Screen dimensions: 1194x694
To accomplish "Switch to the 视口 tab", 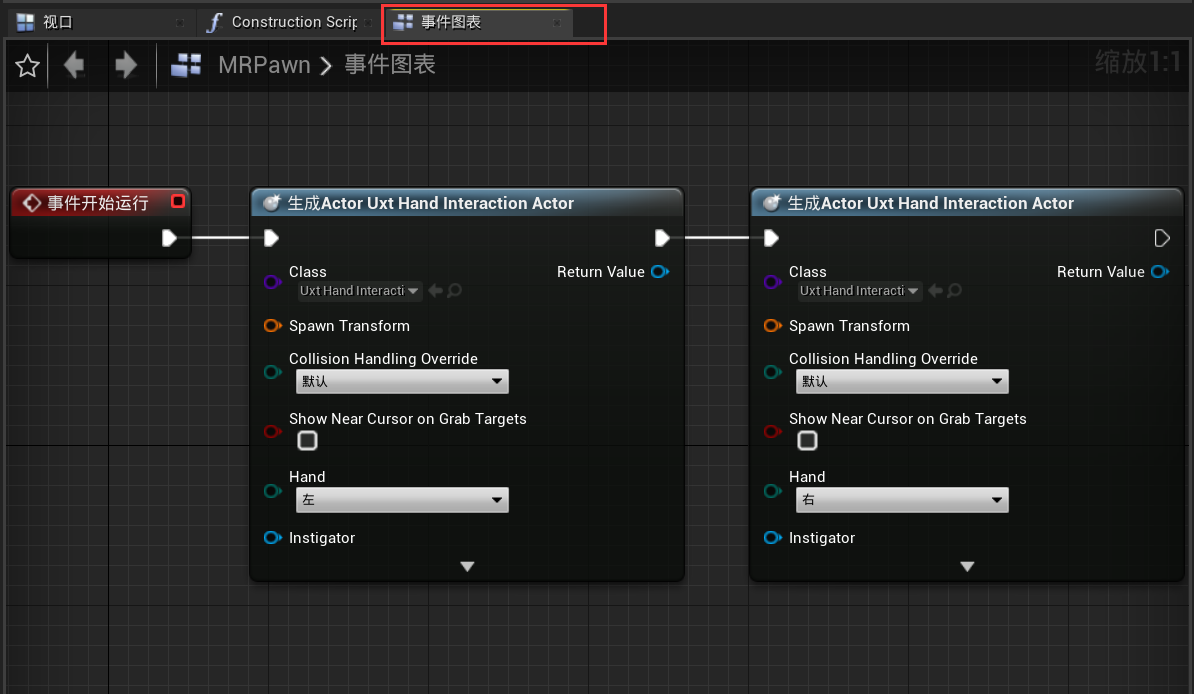I will pyautogui.click(x=58, y=22).
